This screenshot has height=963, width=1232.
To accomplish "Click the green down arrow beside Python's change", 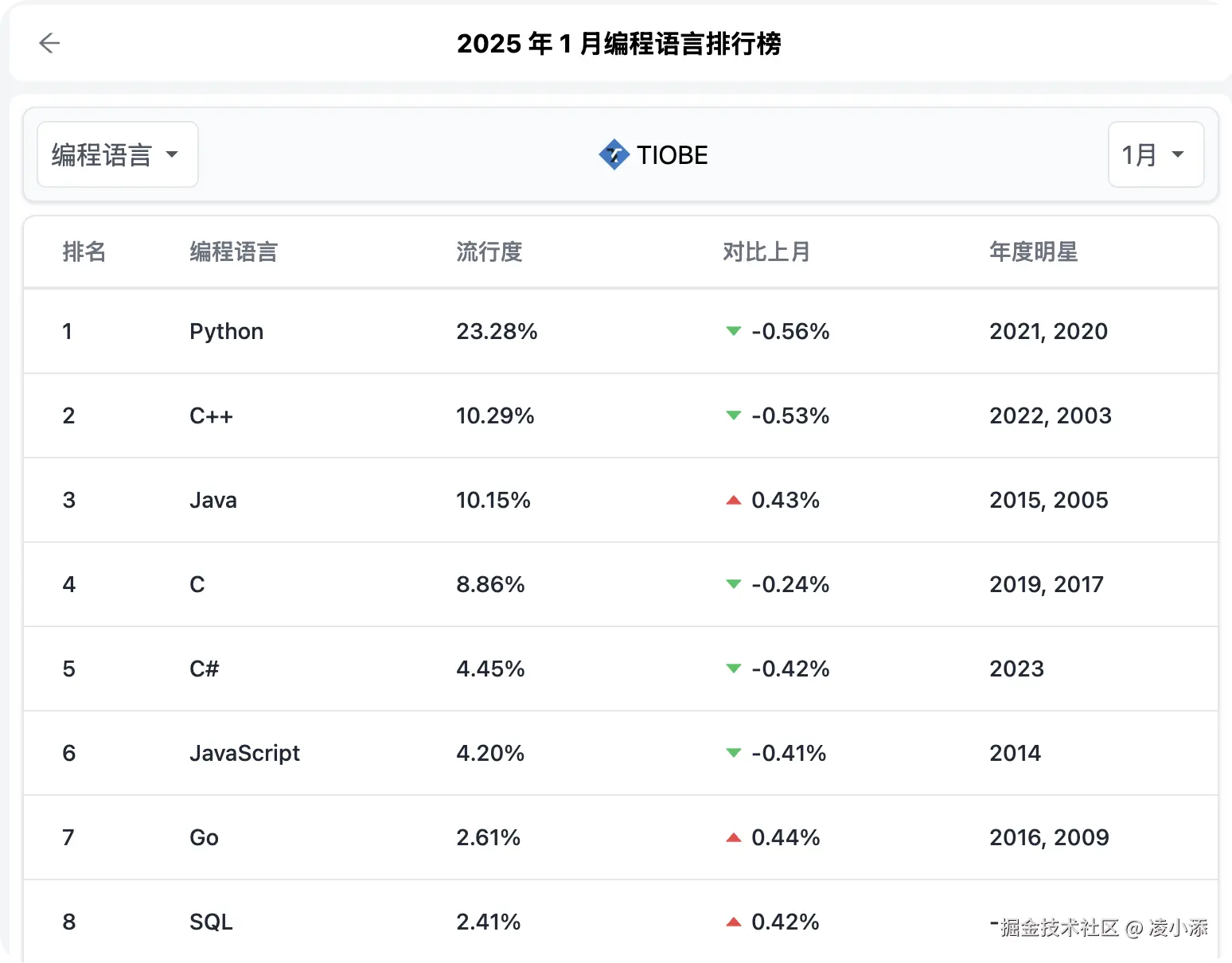I will (734, 331).
